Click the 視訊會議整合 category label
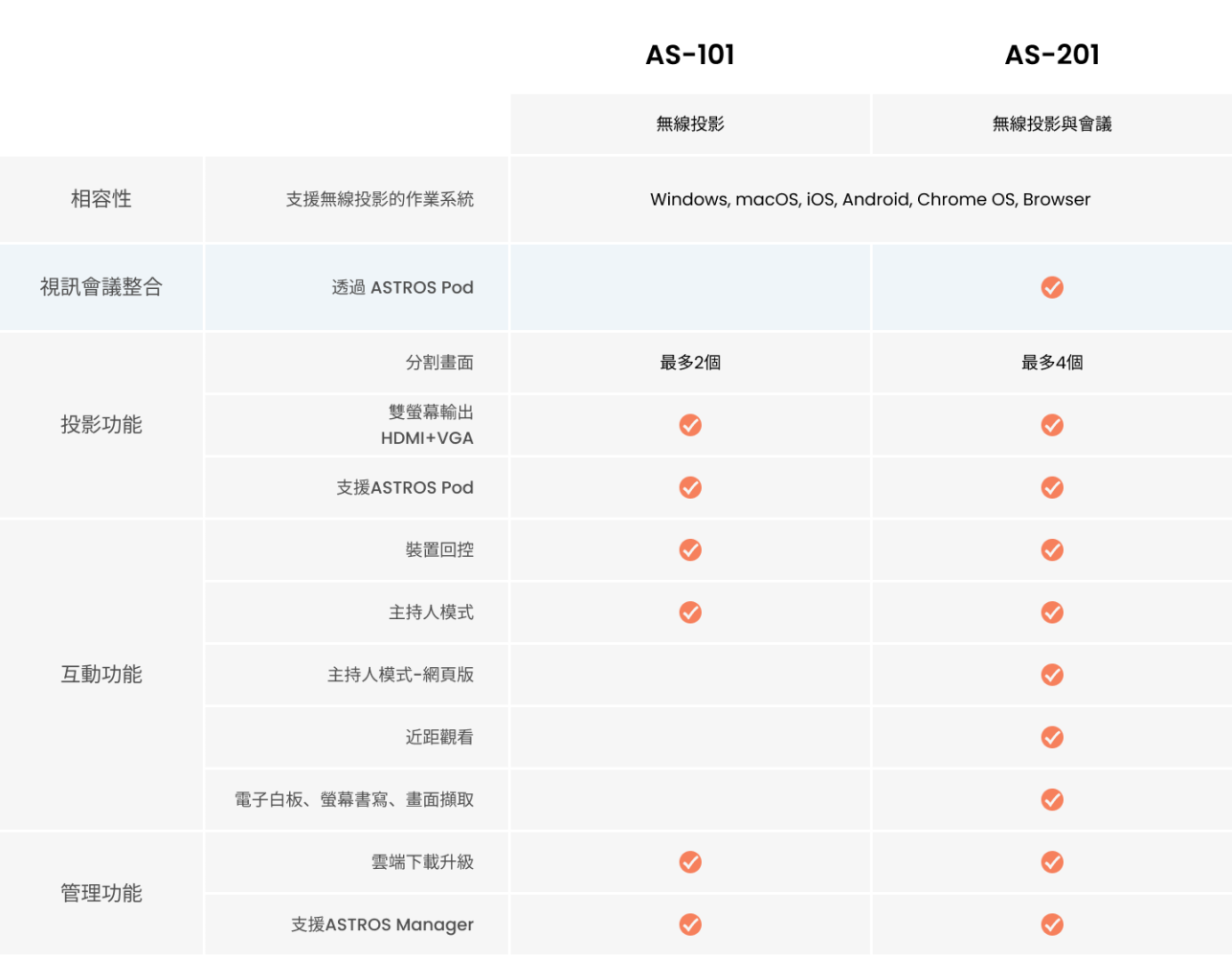Viewport: 1232px width, 957px height. click(101, 287)
